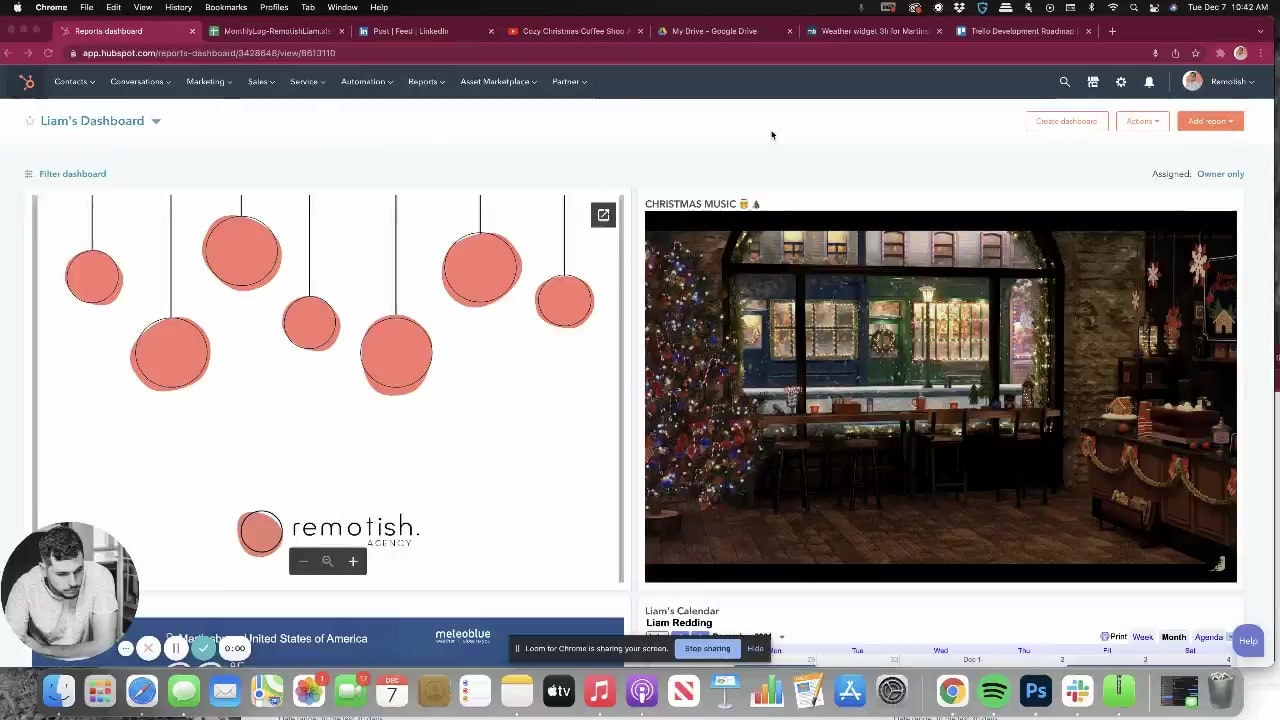Expand Liam's Dashboard name dropdown
The width and height of the screenshot is (1280, 720).
[155, 121]
